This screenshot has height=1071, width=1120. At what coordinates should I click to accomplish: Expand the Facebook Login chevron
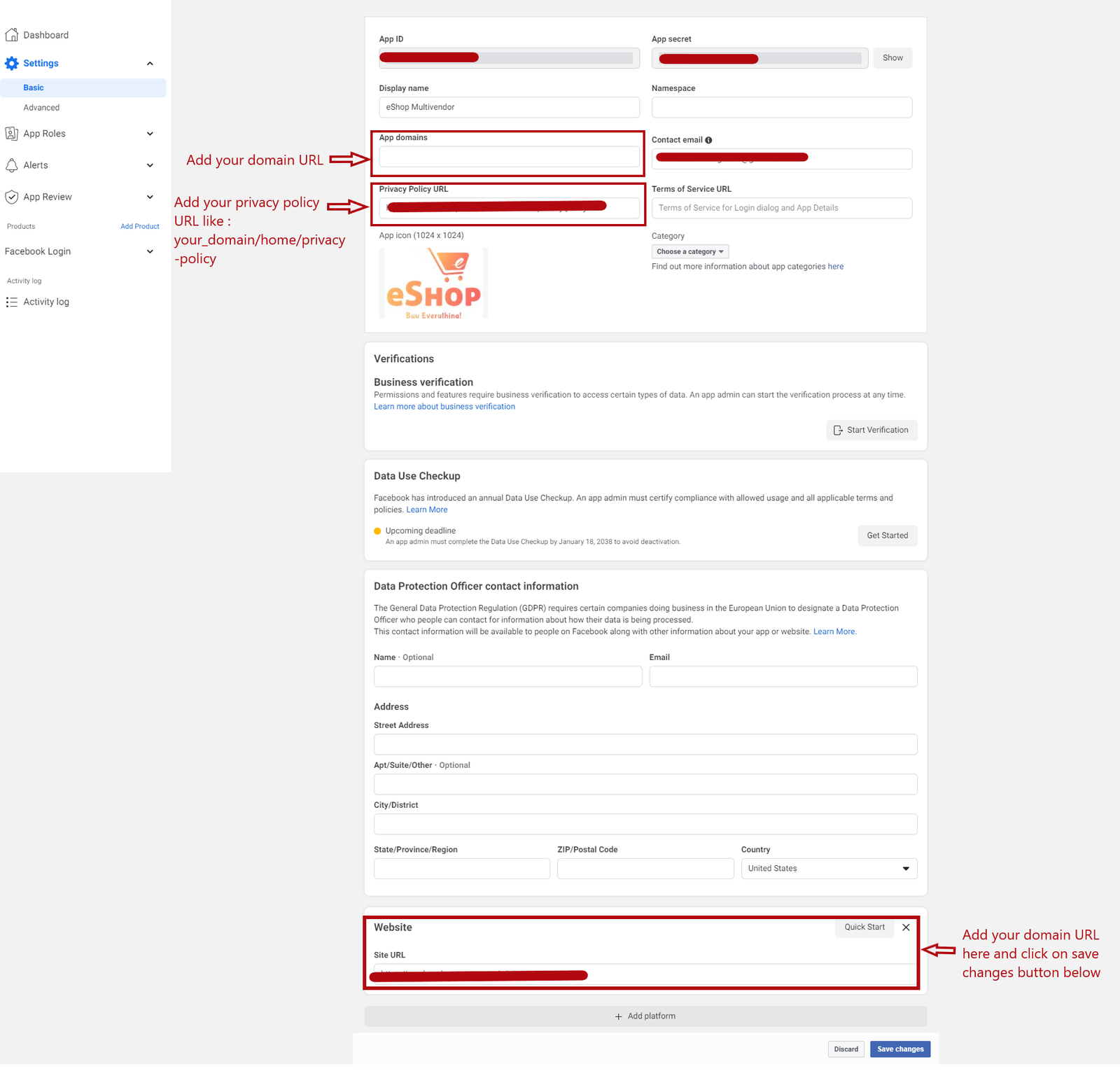point(150,251)
